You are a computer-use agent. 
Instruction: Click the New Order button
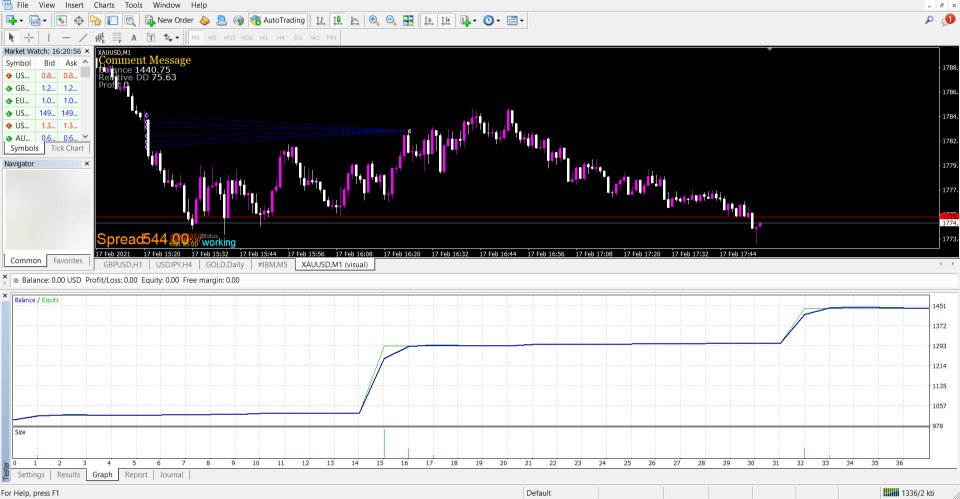pos(170,20)
